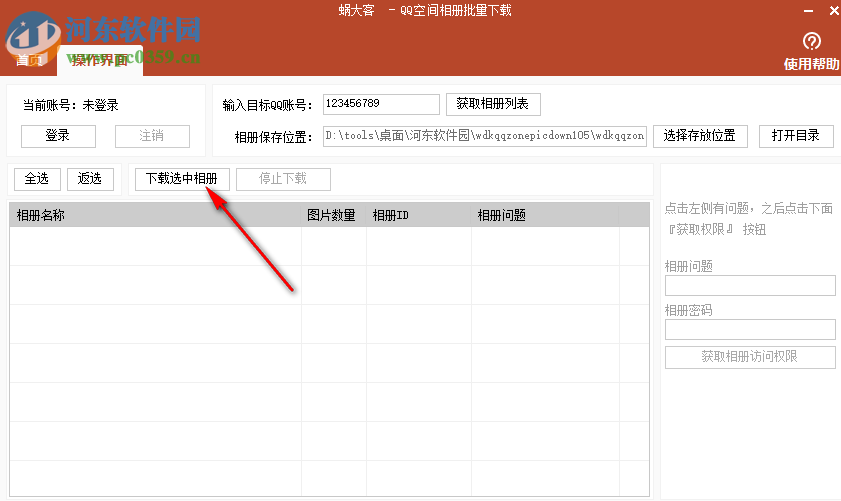The image size is (841, 501).
Task: Click the 相册ID column header
Action: point(418,216)
